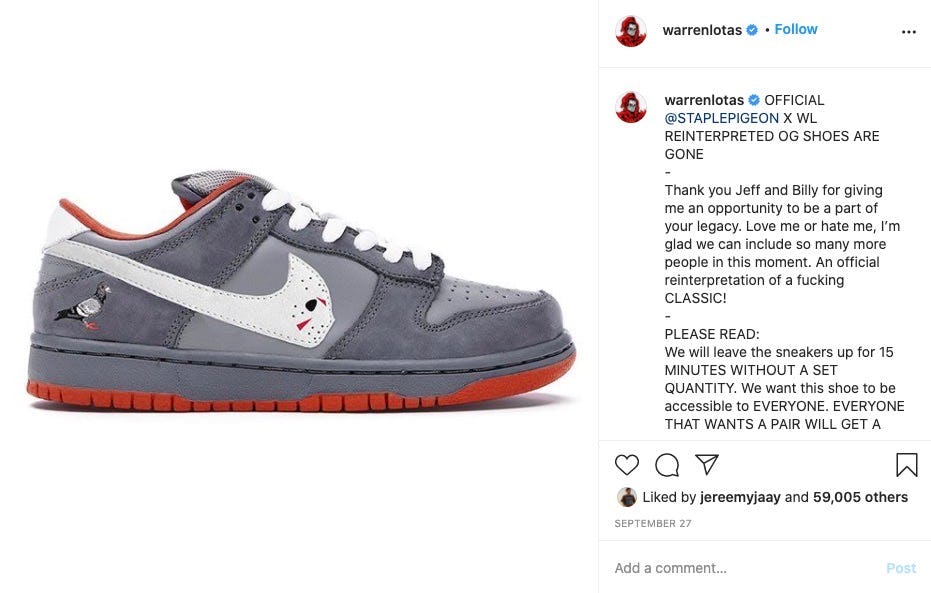
Task: Open the @STAPLEPIGEON mention link
Action: tap(721, 118)
